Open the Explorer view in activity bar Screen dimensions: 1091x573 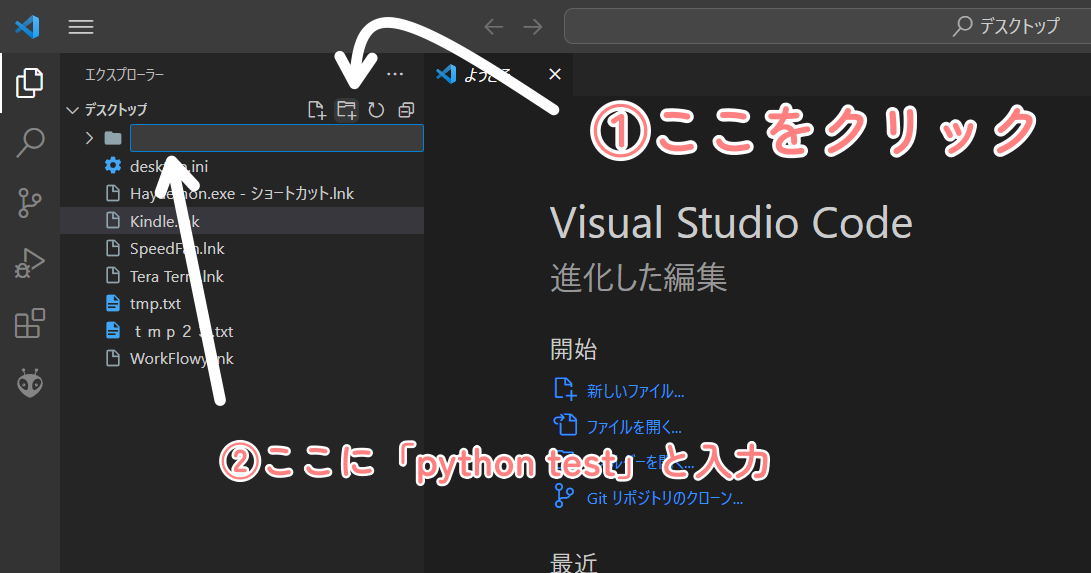tap(29, 83)
